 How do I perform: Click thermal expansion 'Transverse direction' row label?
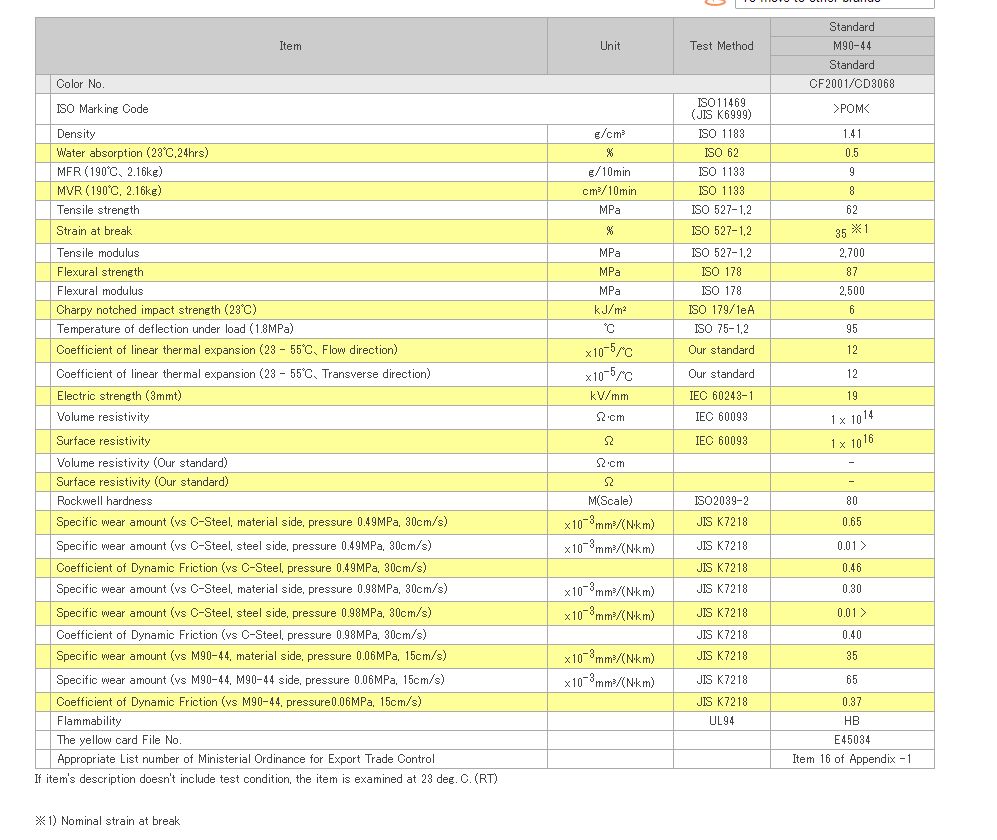pos(244,375)
